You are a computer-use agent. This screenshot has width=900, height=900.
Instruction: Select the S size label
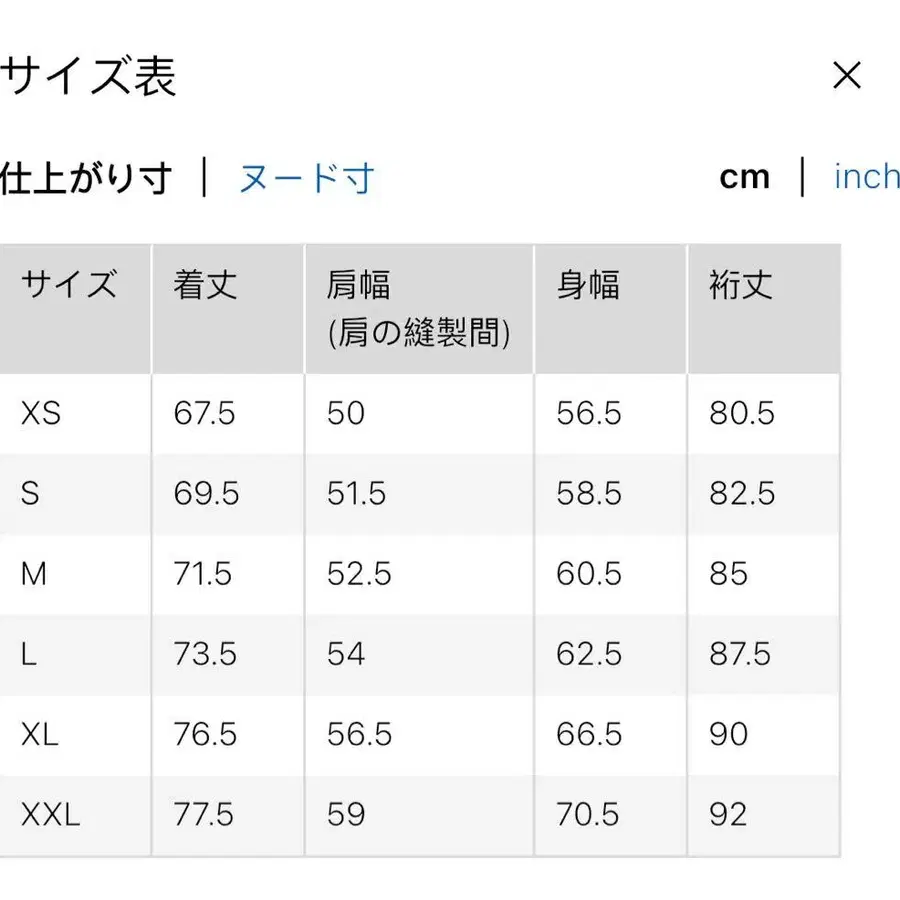pos(28,494)
